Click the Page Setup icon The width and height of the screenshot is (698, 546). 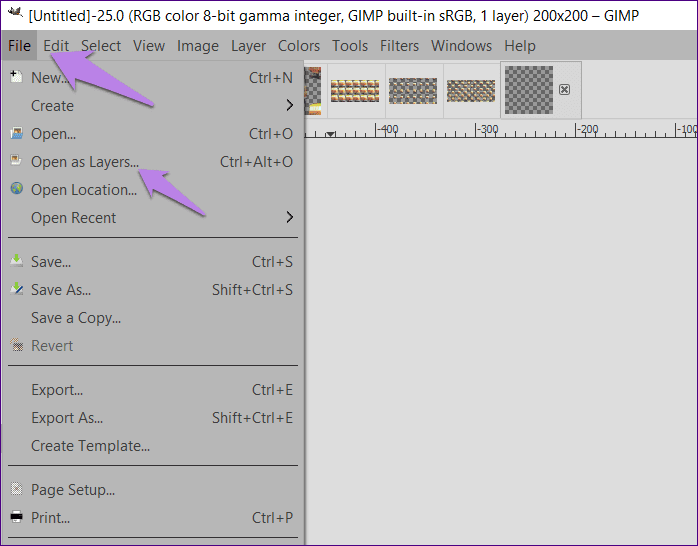point(16,489)
